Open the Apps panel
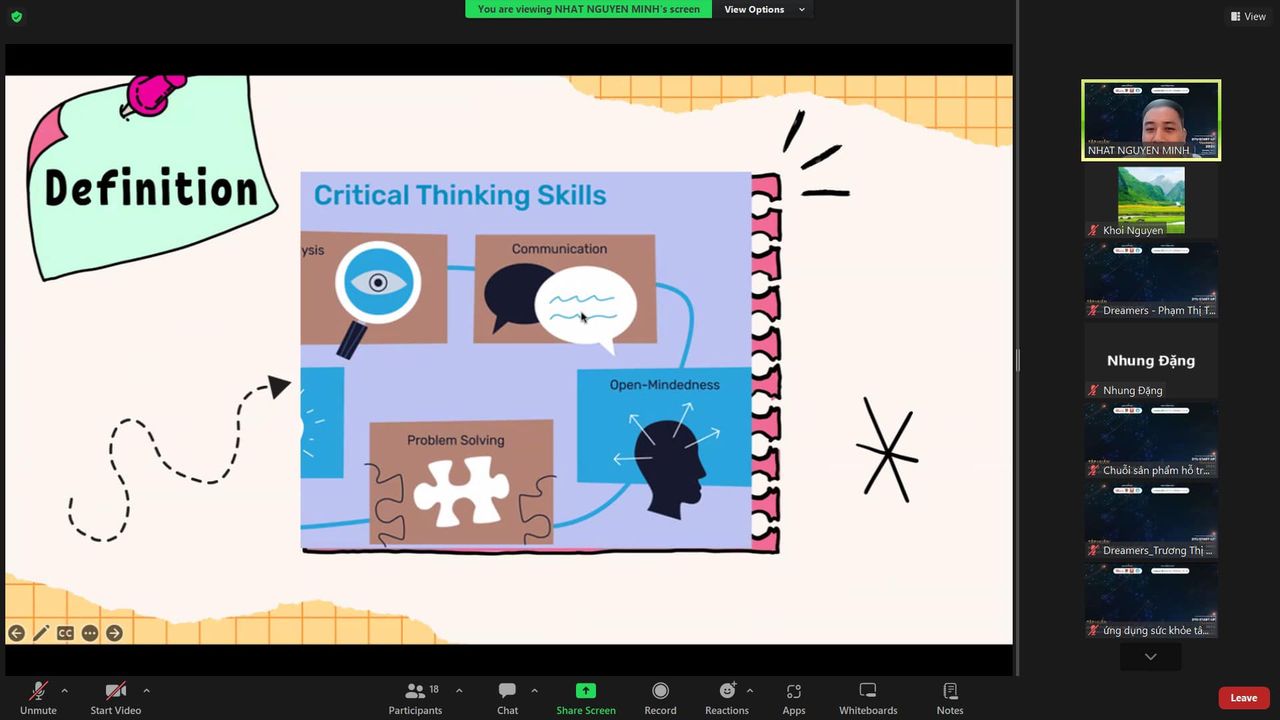The width and height of the screenshot is (1280, 720). click(x=794, y=691)
